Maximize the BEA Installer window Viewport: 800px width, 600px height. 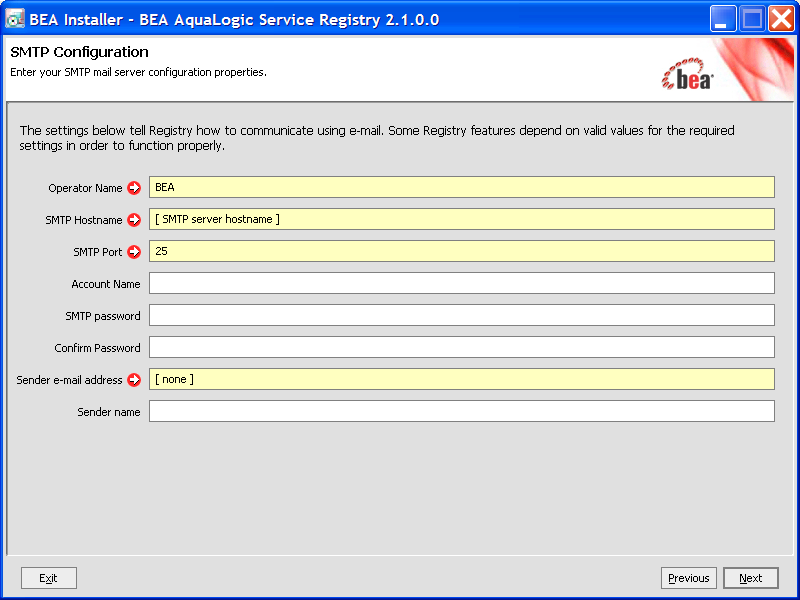752,19
